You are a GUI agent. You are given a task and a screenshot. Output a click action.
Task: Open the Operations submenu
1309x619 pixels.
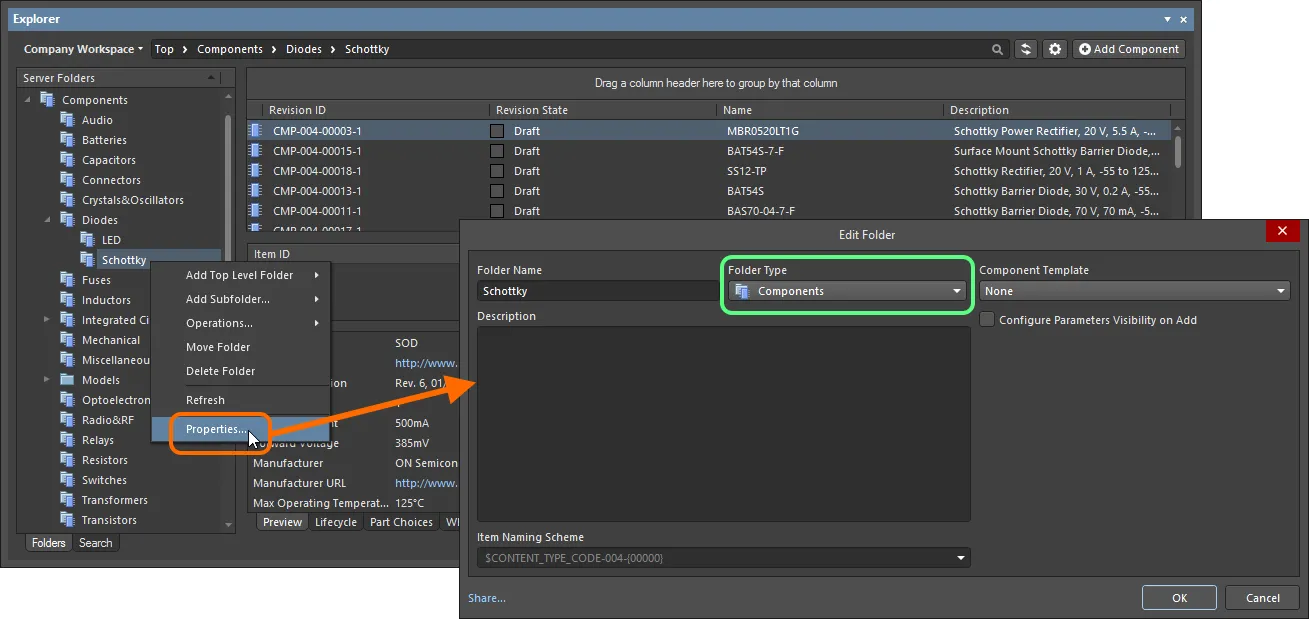240,323
